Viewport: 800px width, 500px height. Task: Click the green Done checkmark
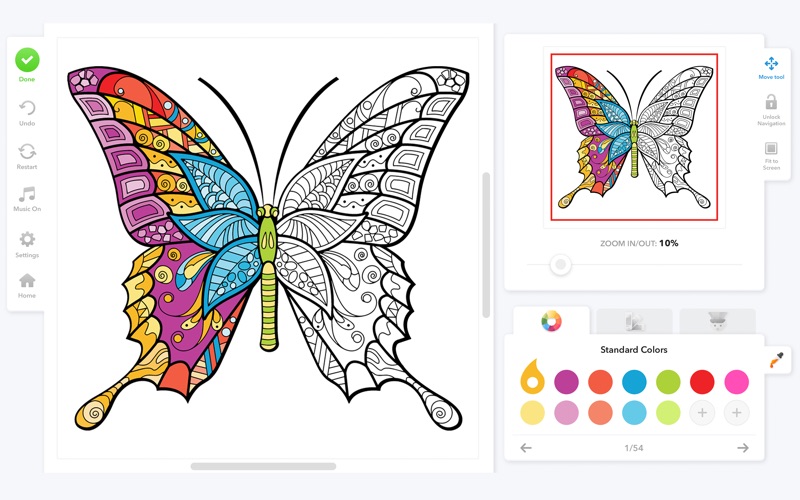point(27,60)
